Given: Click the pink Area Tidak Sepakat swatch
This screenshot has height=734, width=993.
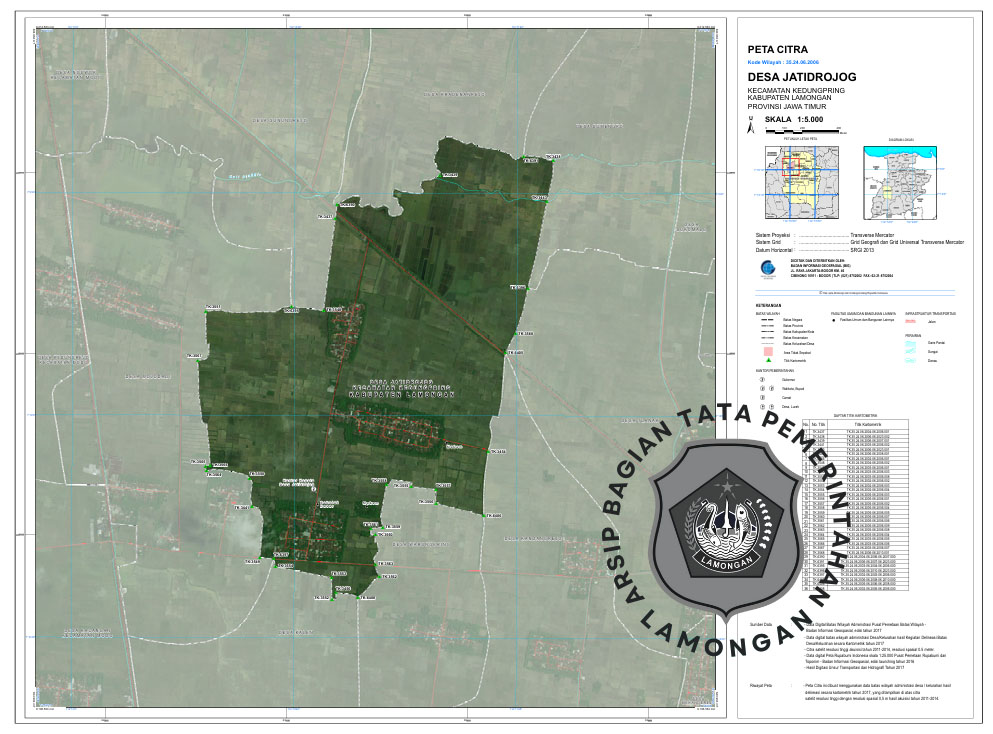Looking at the screenshot, I should (769, 351).
